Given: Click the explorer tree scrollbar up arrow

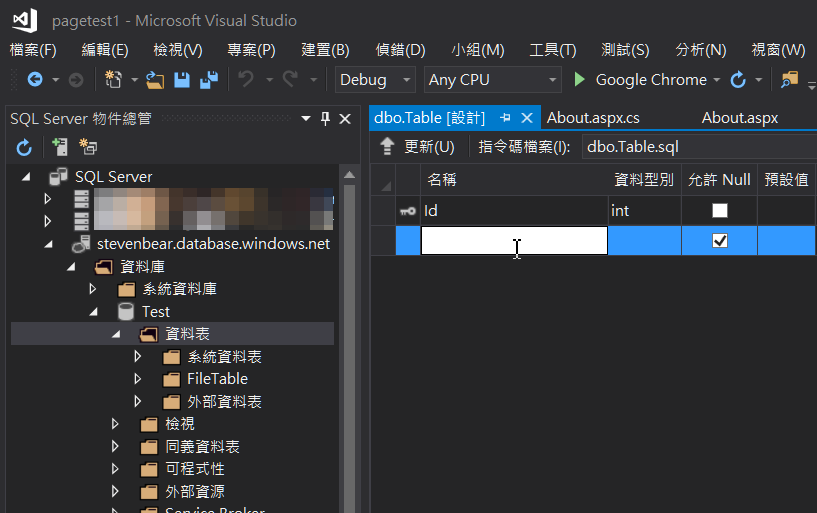Looking at the screenshot, I should pyautogui.click(x=350, y=175).
